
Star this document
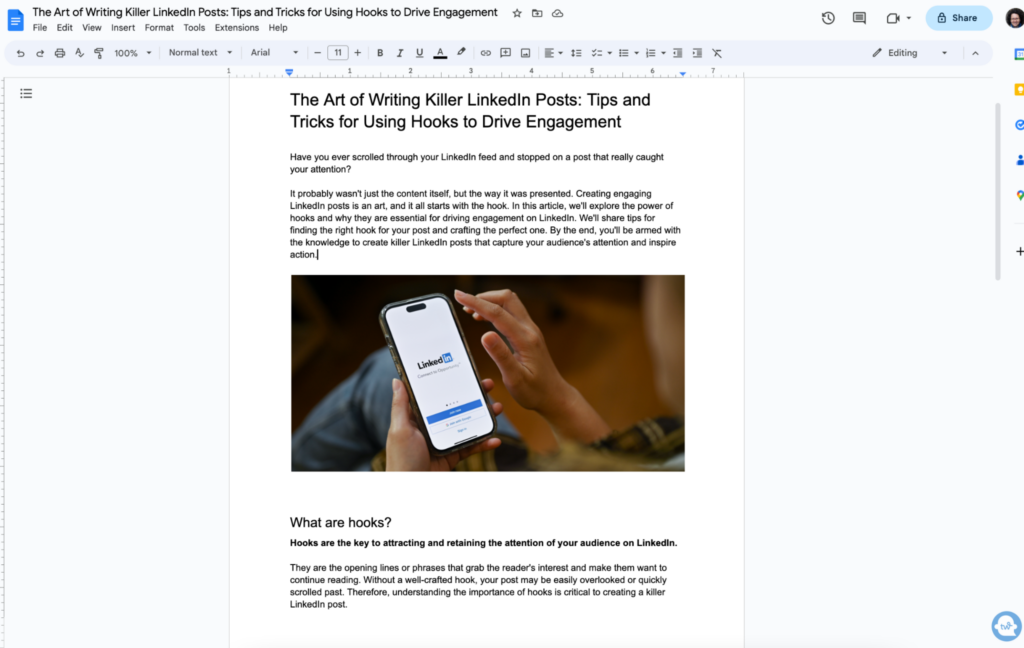click(517, 13)
